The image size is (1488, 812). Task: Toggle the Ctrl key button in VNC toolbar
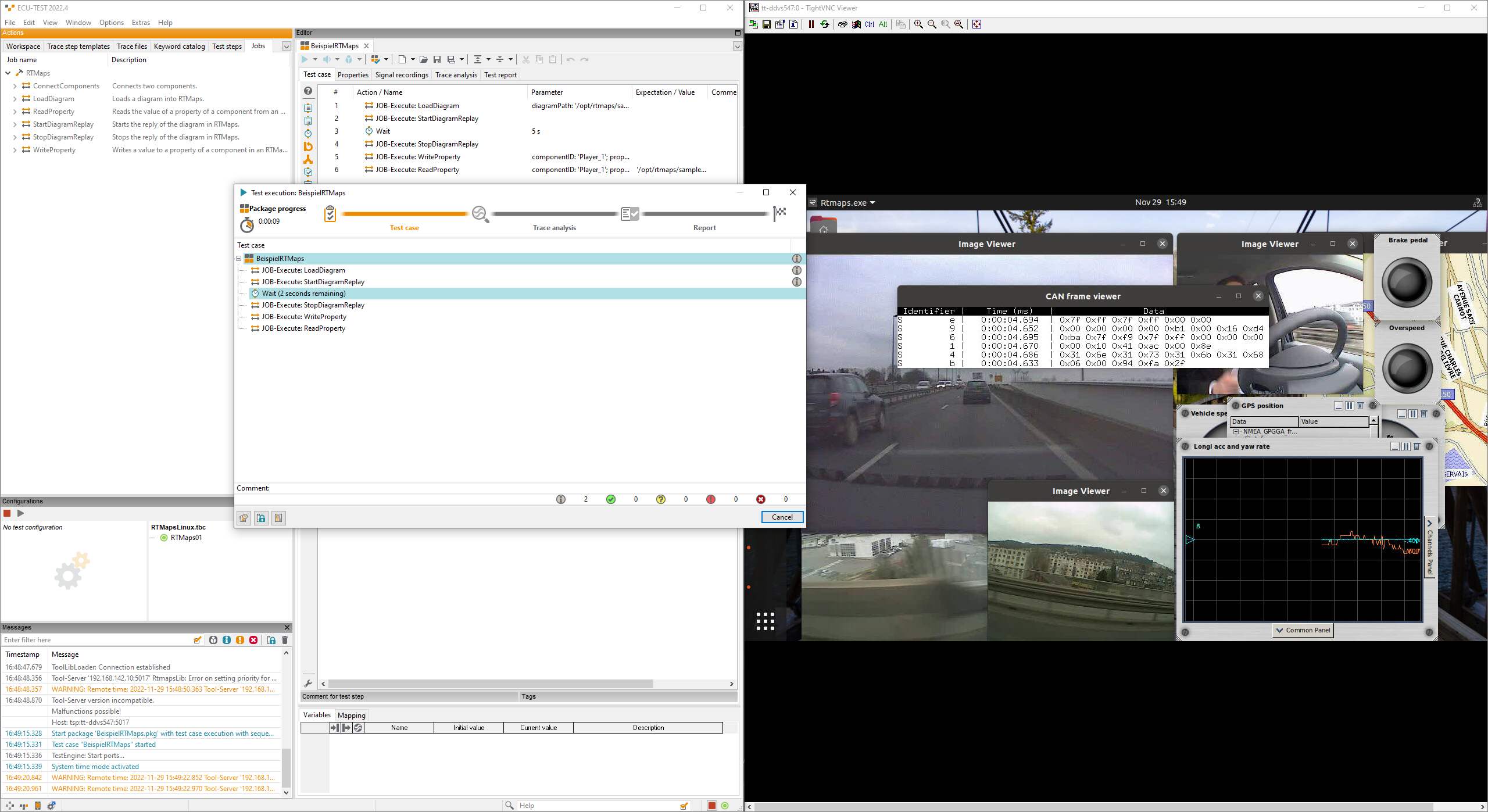tap(869, 24)
